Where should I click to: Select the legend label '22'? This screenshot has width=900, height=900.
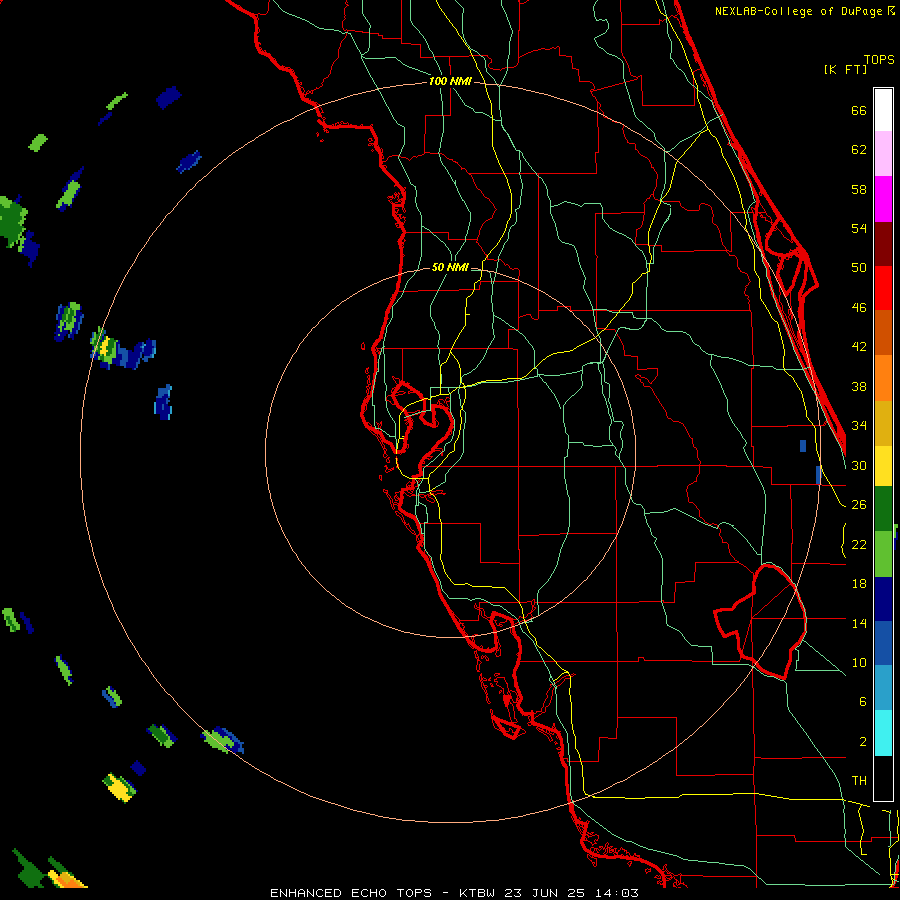859,544
